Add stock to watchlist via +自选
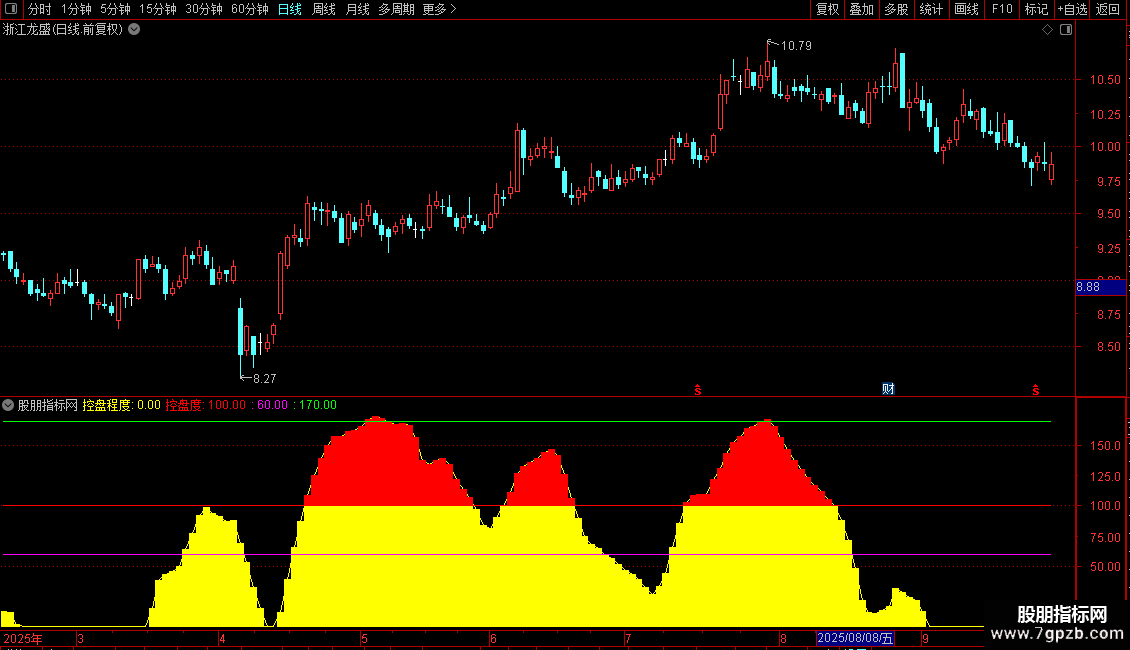 [1072, 9]
